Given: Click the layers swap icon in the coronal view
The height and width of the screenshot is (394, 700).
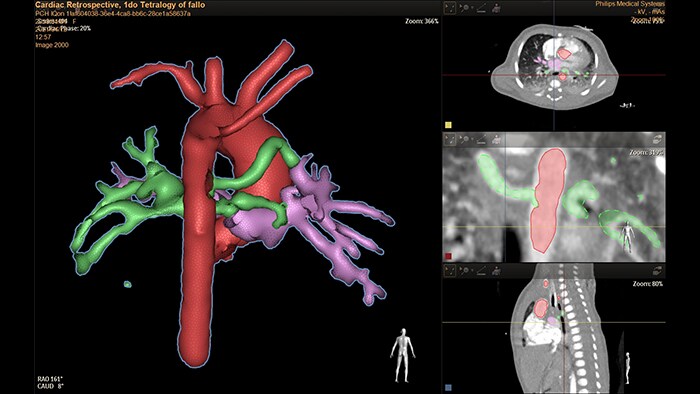Looking at the screenshot, I should [x=658, y=140].
